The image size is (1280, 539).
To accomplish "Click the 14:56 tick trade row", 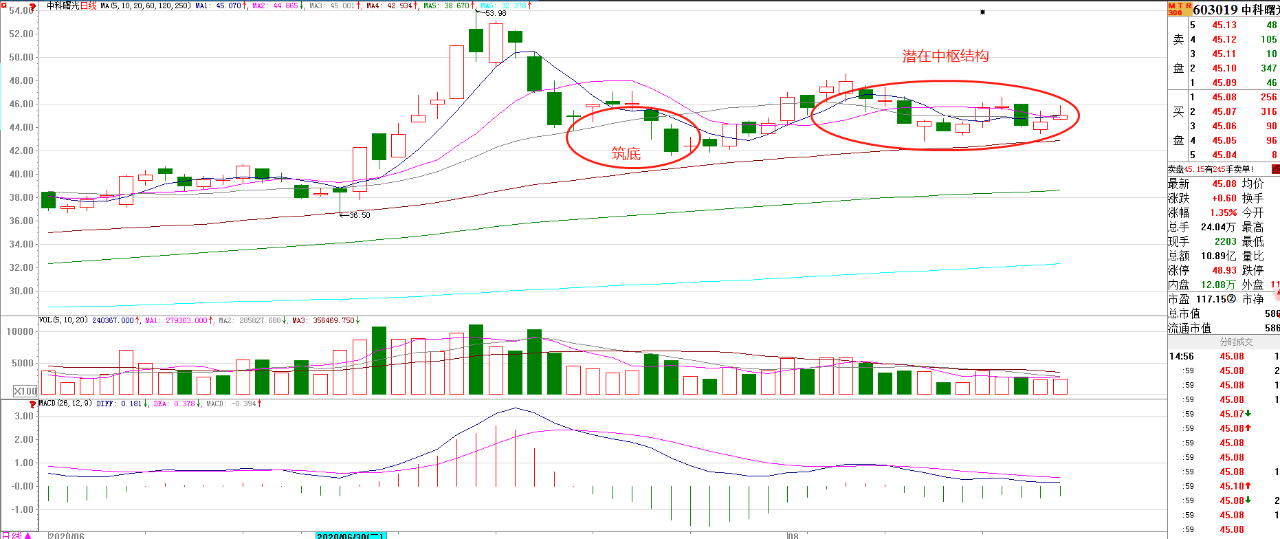I will [1223, 356].
